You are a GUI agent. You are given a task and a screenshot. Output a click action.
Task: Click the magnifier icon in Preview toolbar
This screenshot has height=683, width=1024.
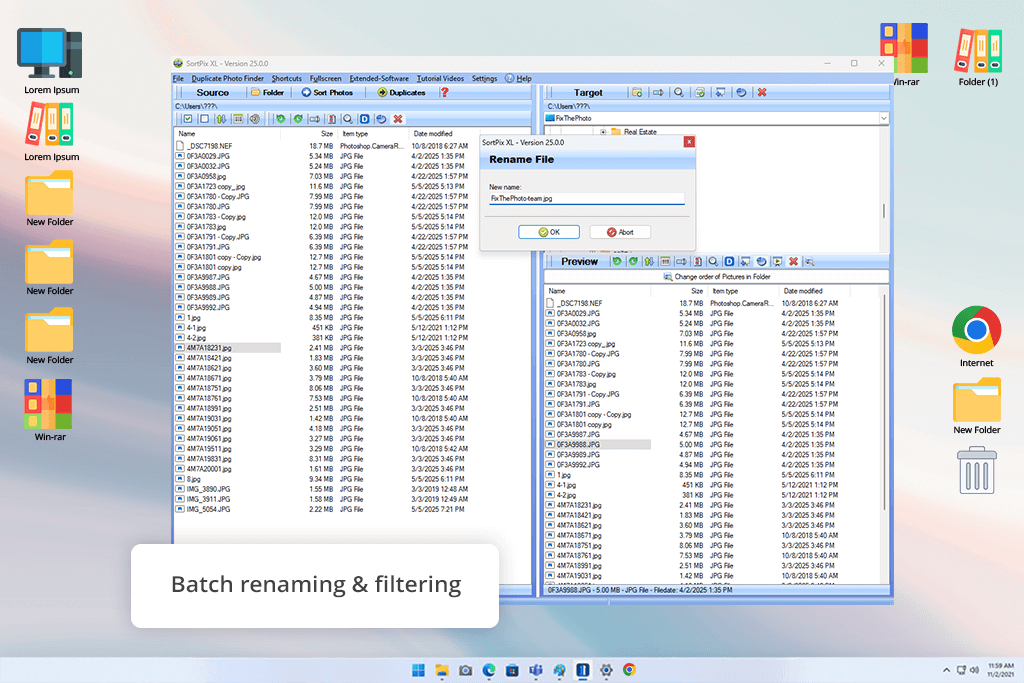[x=713, y=261]
